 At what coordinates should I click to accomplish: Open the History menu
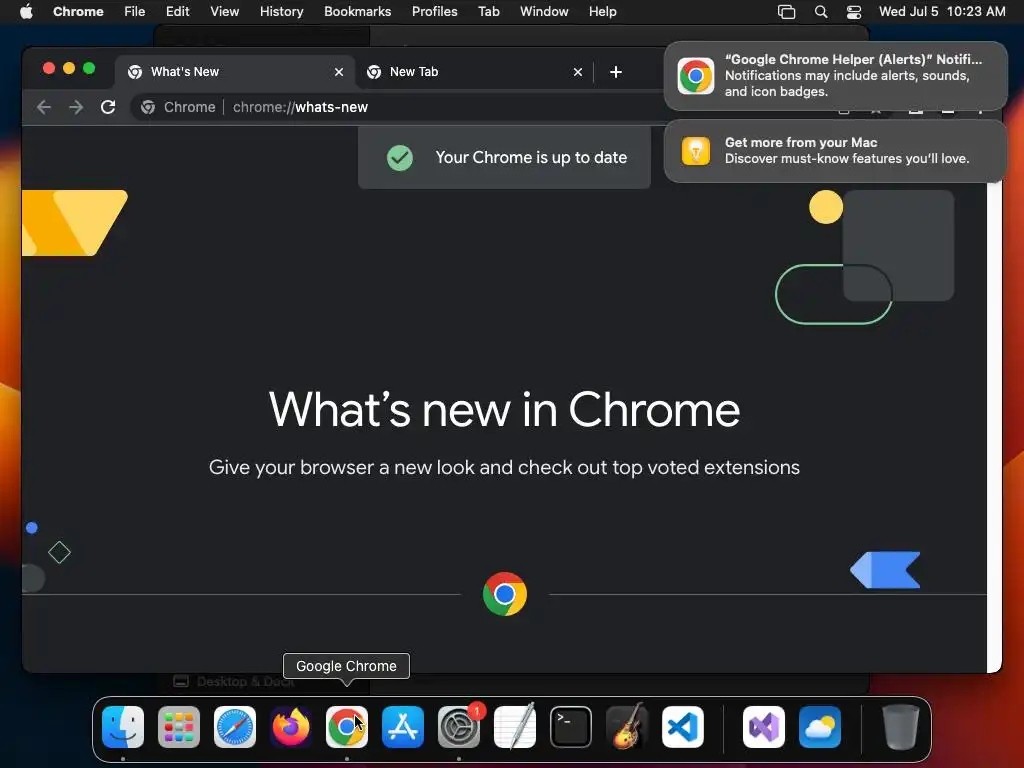tap(281, 11)
